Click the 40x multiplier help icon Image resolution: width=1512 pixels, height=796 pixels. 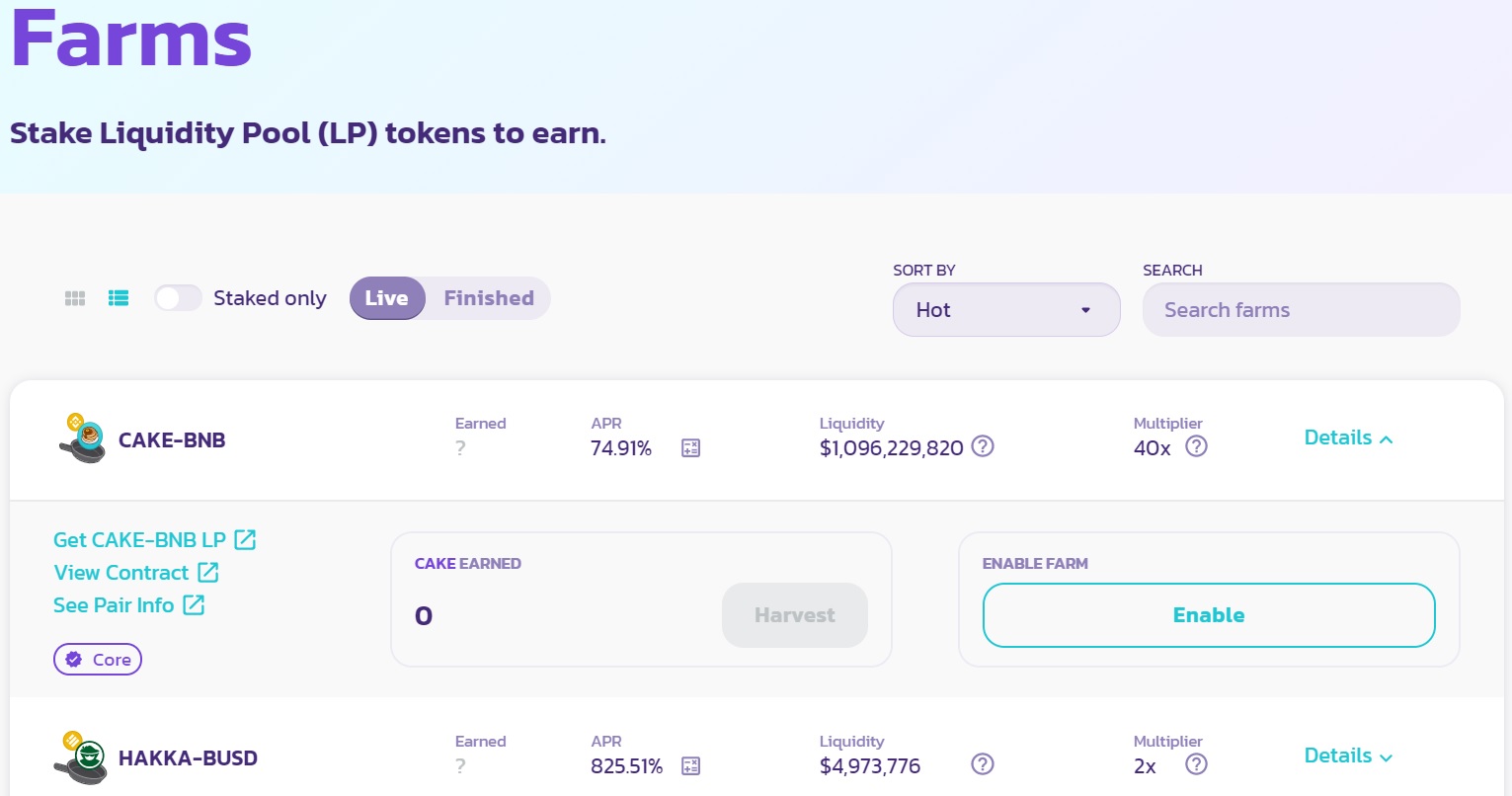click(1196, 446)
